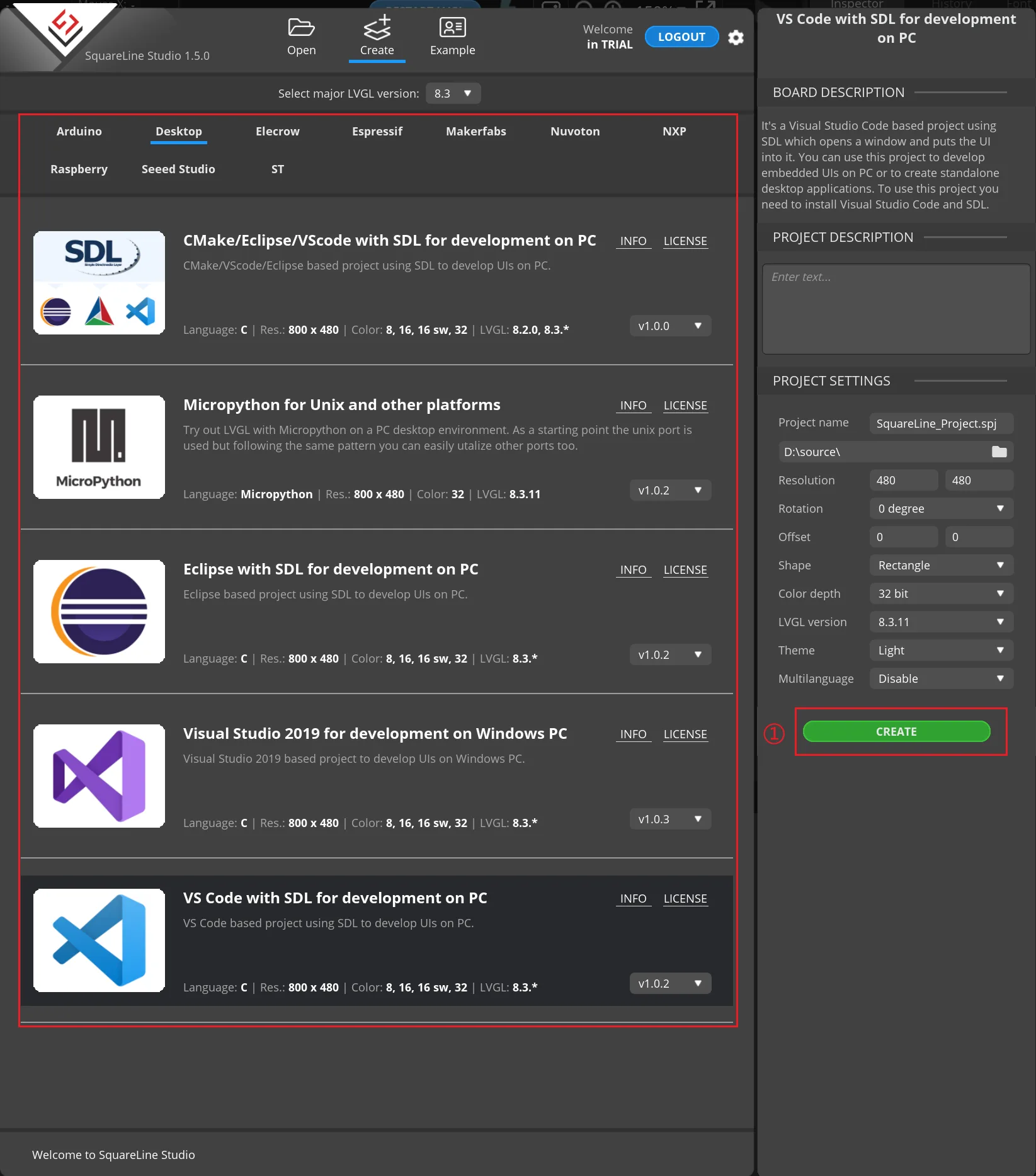The width and height of the screenshot is (1036, 1176).
Task: Click the project description text box
Action: [x=896, y=309]
